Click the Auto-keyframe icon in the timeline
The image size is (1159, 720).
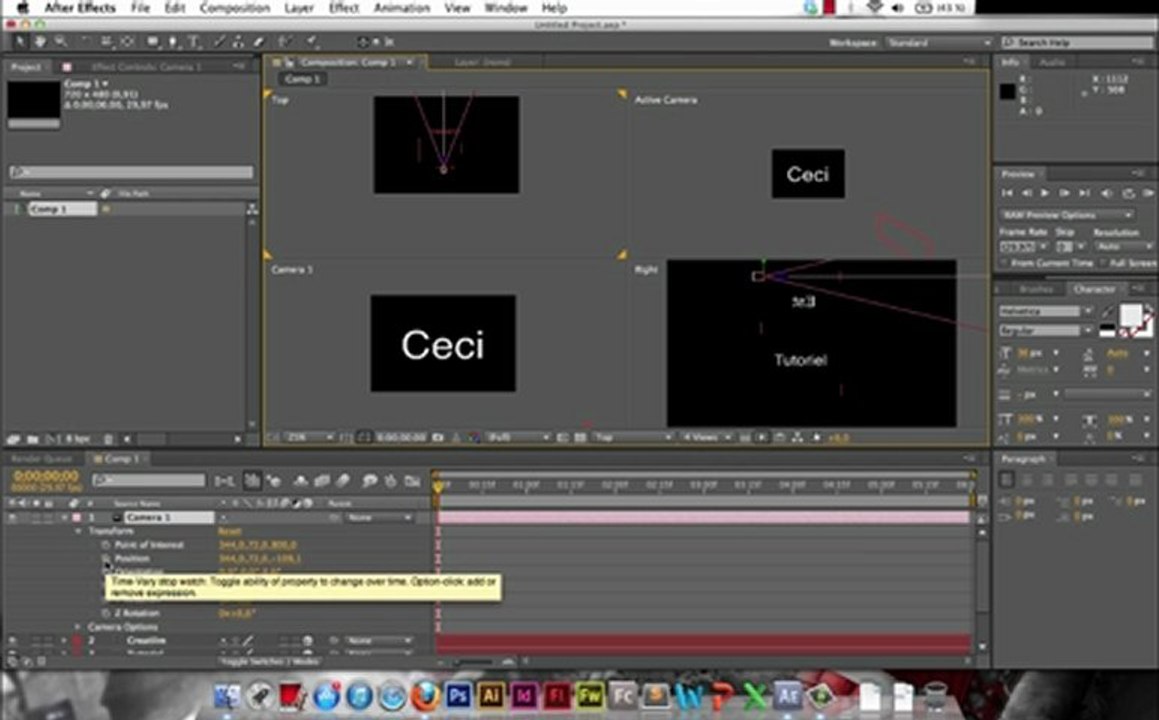[x=390, y=481]
